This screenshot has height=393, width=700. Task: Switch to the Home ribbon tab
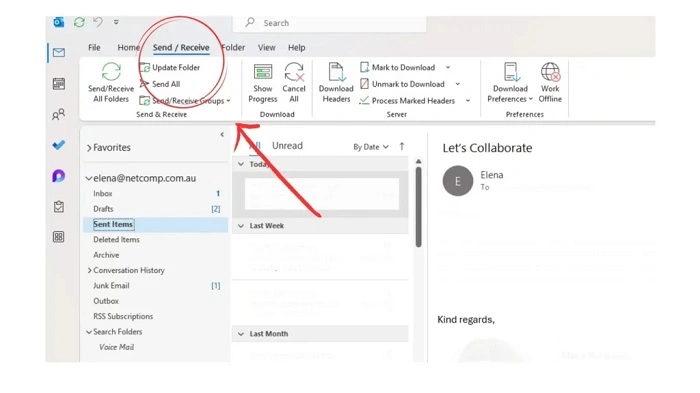(128, 47)
